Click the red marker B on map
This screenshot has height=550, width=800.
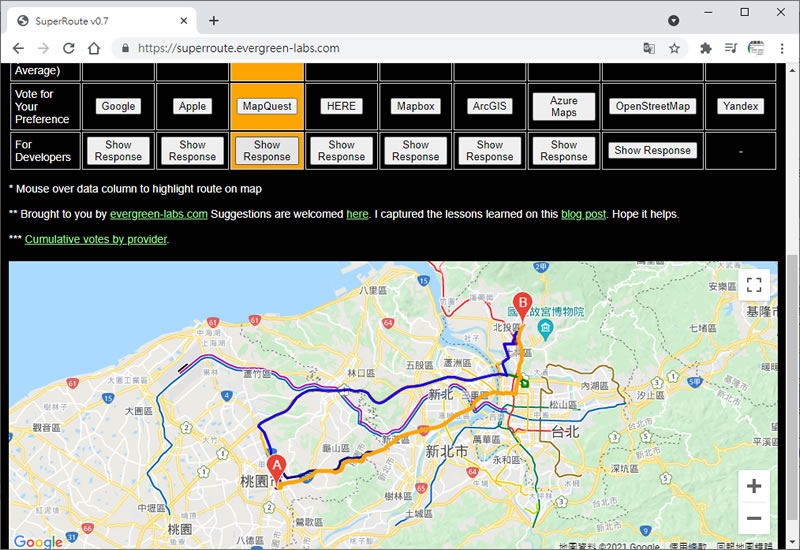522,307
